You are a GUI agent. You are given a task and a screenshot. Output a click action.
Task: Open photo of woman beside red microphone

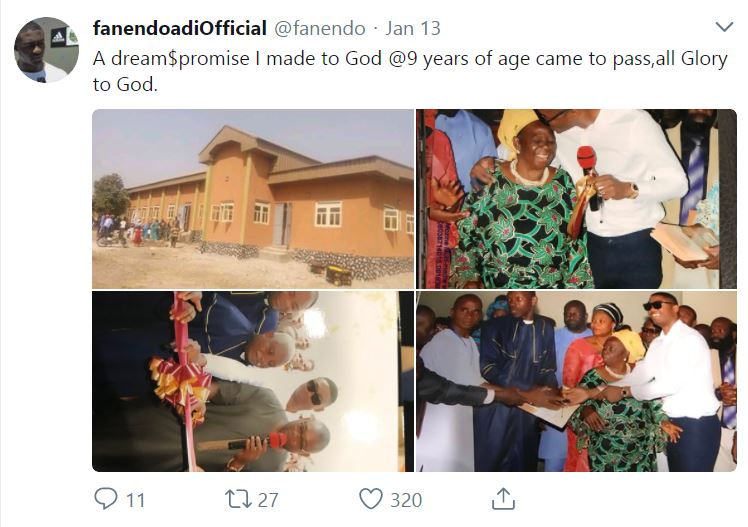(x=576, y=199)
